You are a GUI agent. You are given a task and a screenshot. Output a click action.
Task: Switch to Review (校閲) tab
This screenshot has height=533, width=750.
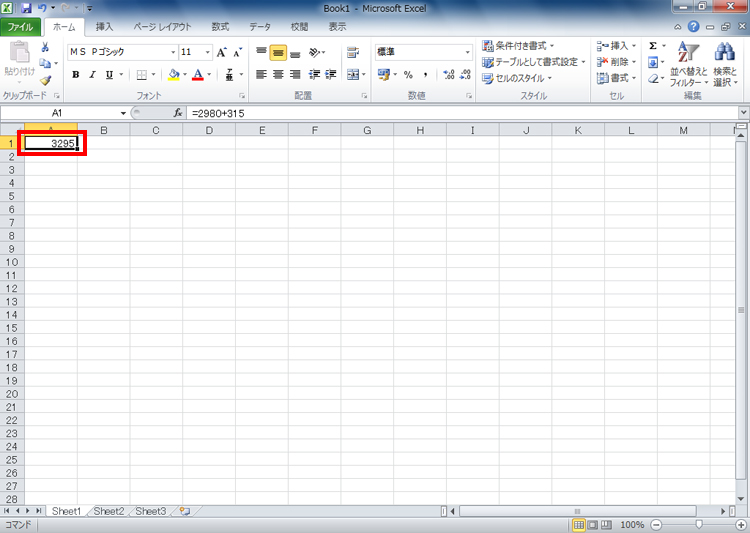coord(299,27)
